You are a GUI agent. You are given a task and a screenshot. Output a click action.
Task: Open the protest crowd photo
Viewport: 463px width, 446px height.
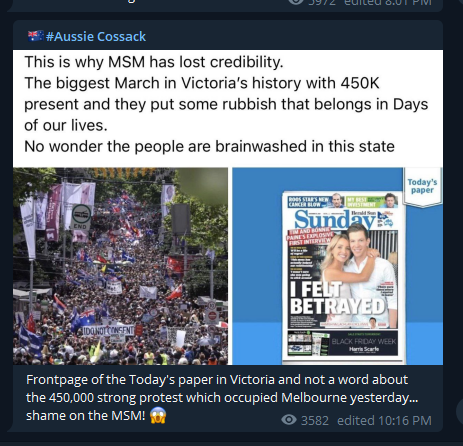pyautogui.click(x=120, y=266)
